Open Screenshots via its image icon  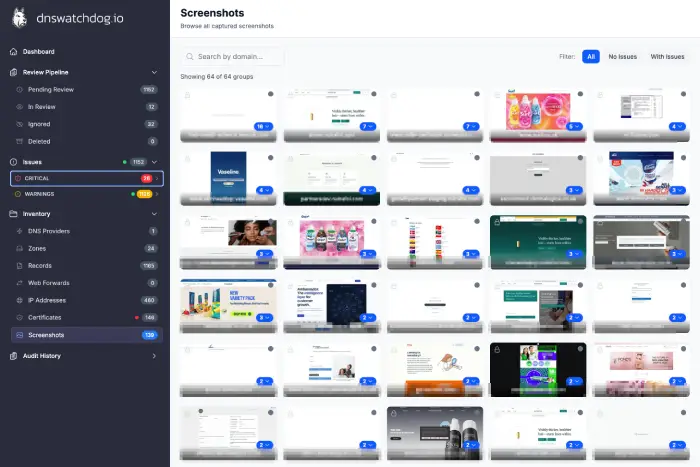[x=19, y=335]
